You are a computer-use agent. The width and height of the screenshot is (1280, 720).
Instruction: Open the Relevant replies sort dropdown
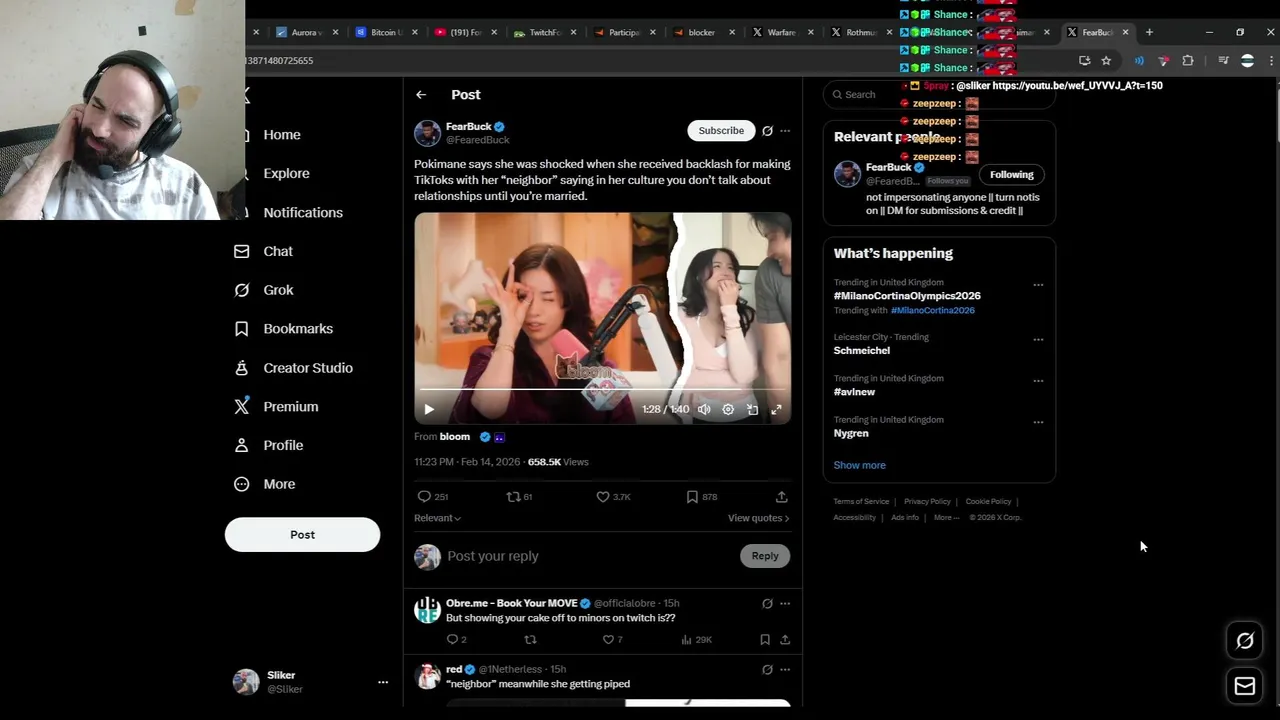(x=437, y=518)
